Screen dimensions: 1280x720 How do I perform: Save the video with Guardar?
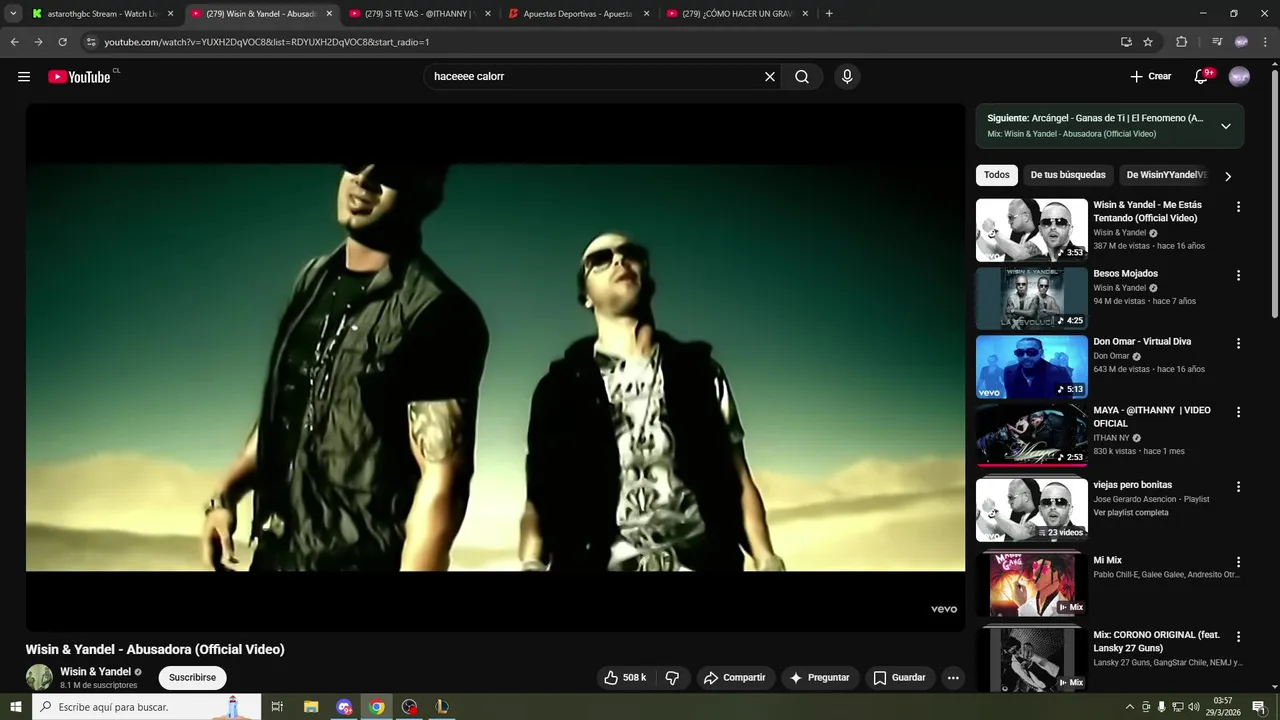[899, 678]
